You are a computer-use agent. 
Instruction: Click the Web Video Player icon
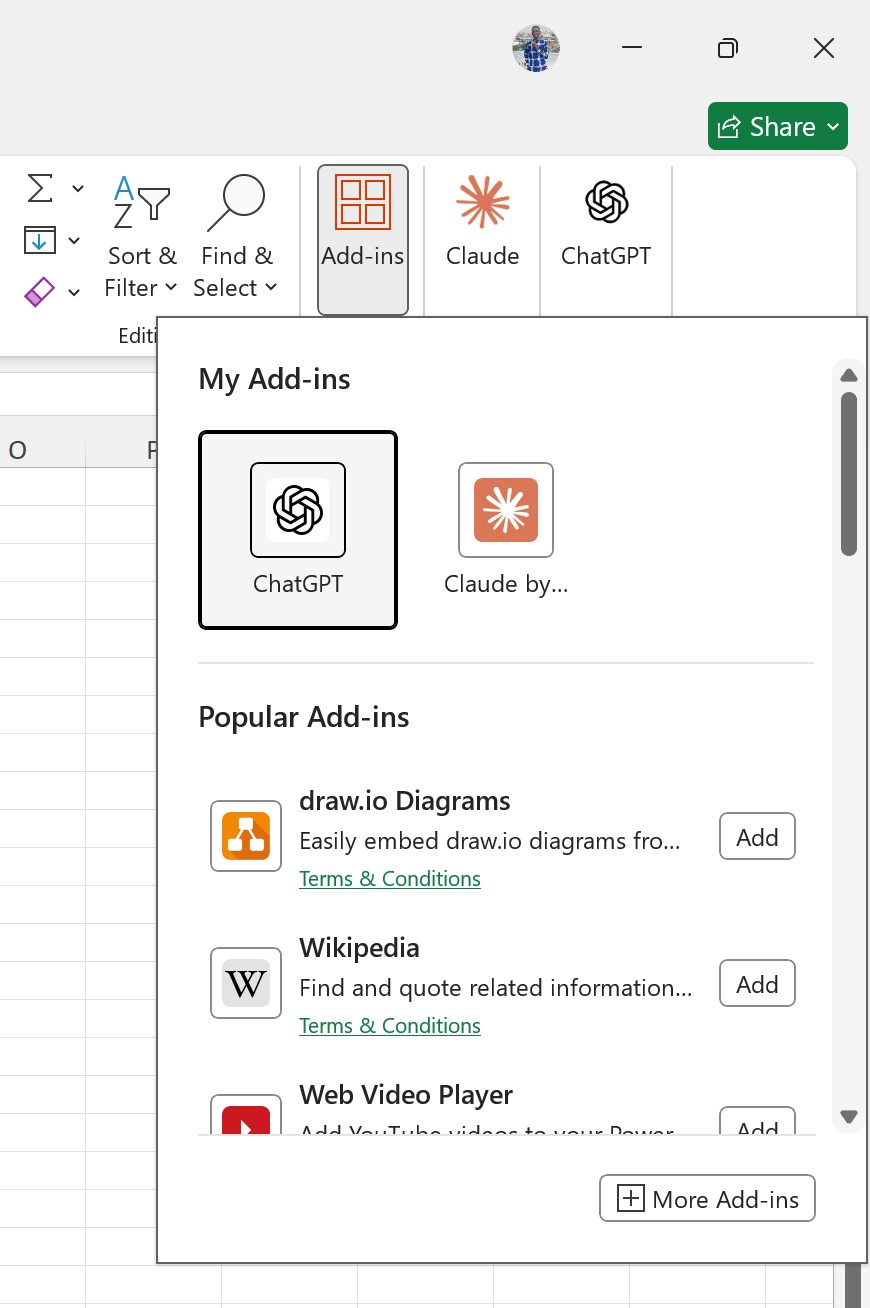(246, 1115)
